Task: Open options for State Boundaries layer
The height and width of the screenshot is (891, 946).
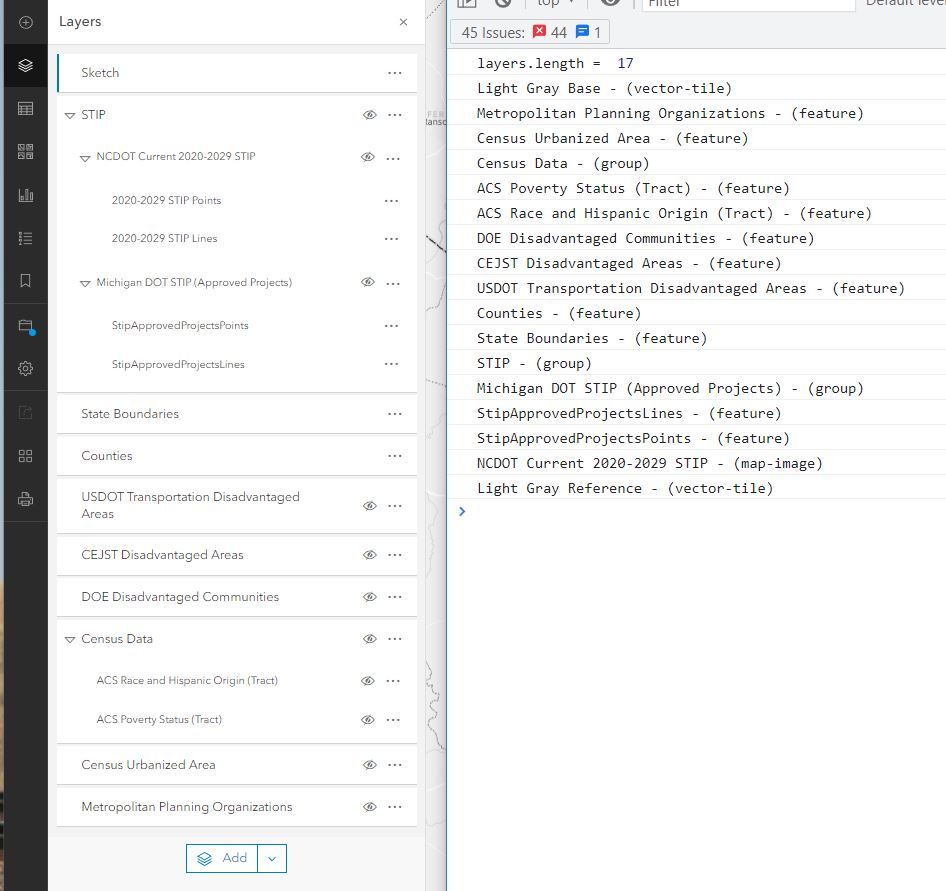Action: tap(395, 414)
